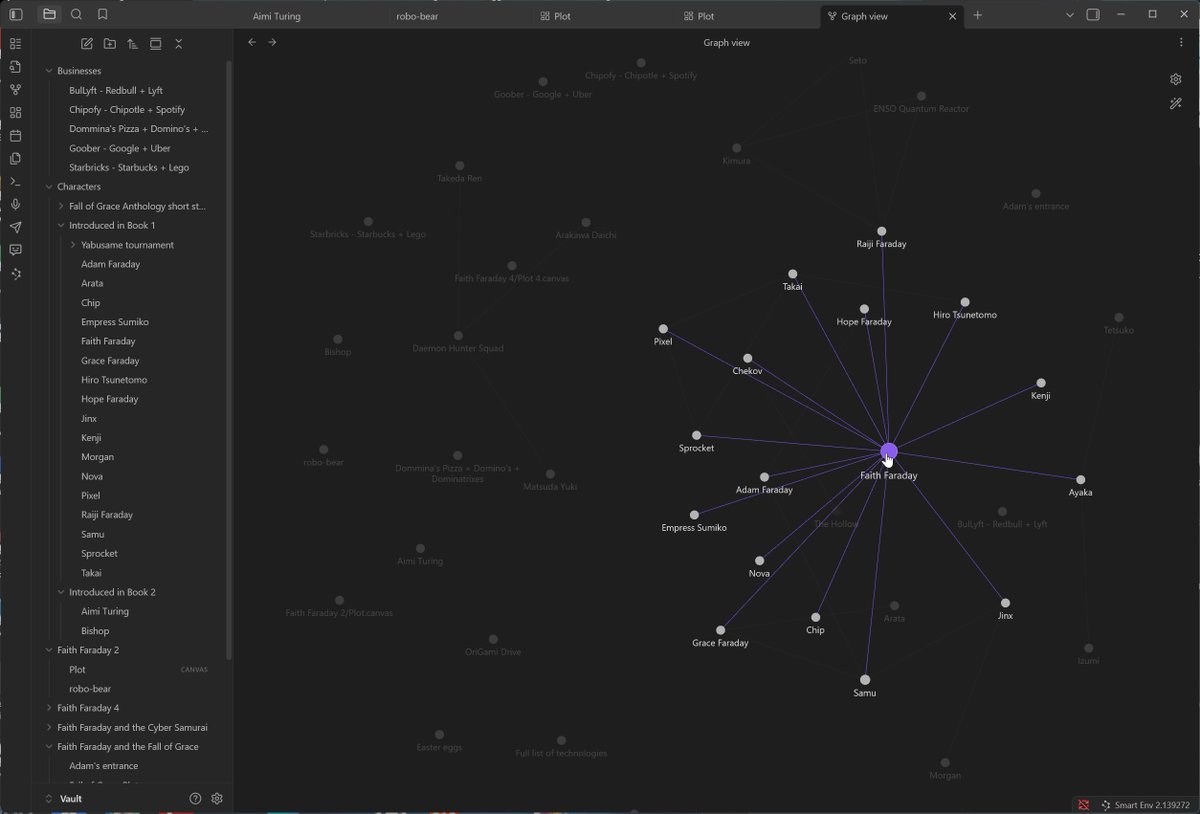Toggle the right sidebar panel icon
The height and width of the screenshot is (814, 1200).
[1093, 15]
